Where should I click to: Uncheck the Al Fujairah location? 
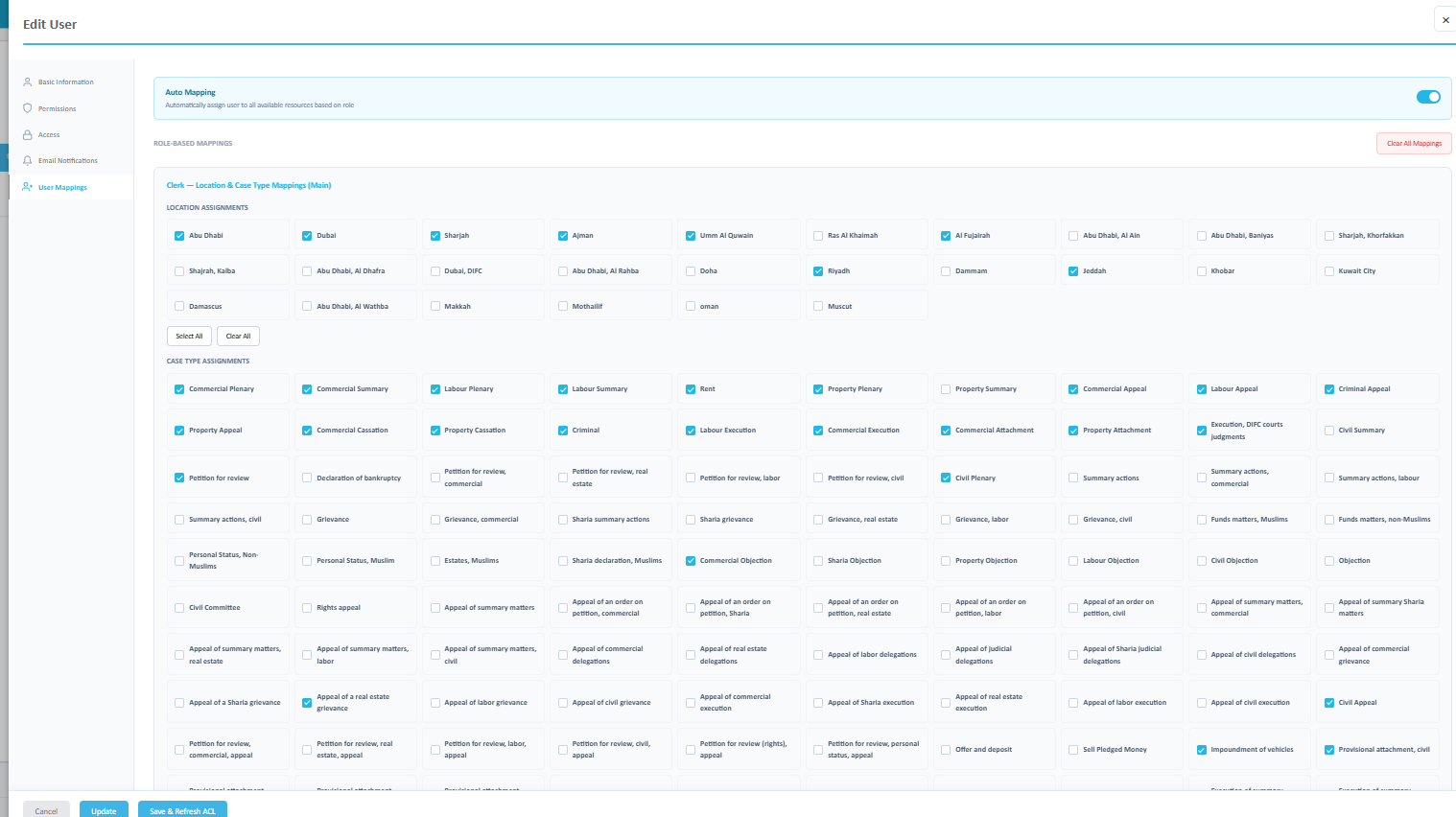[946, 236]
